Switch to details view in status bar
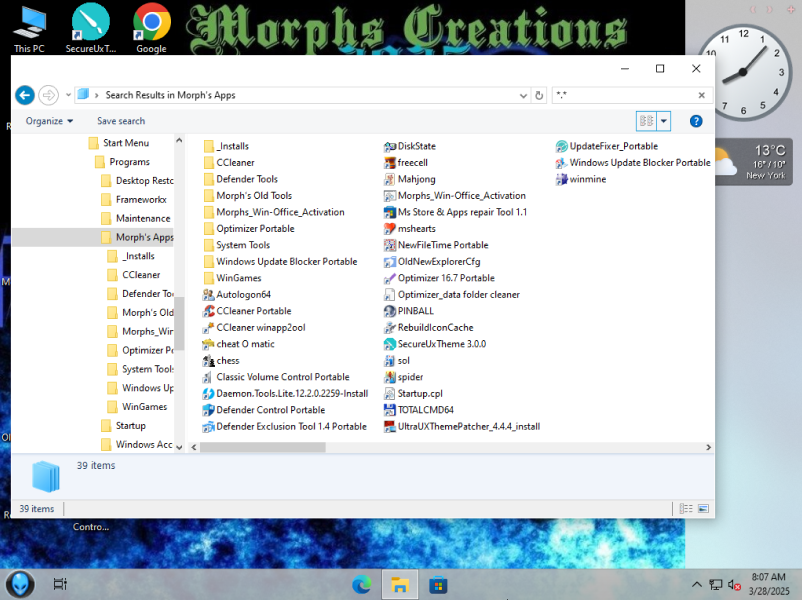Image resolution: width=802 pixels, height=600 pixels. coord(686,508)
